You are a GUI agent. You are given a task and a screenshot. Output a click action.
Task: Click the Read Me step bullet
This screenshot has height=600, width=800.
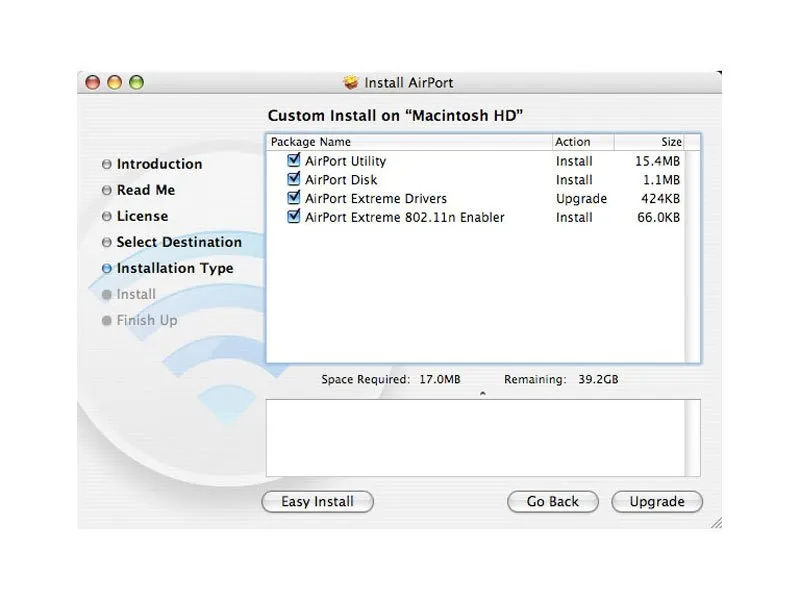pos(107,191)
